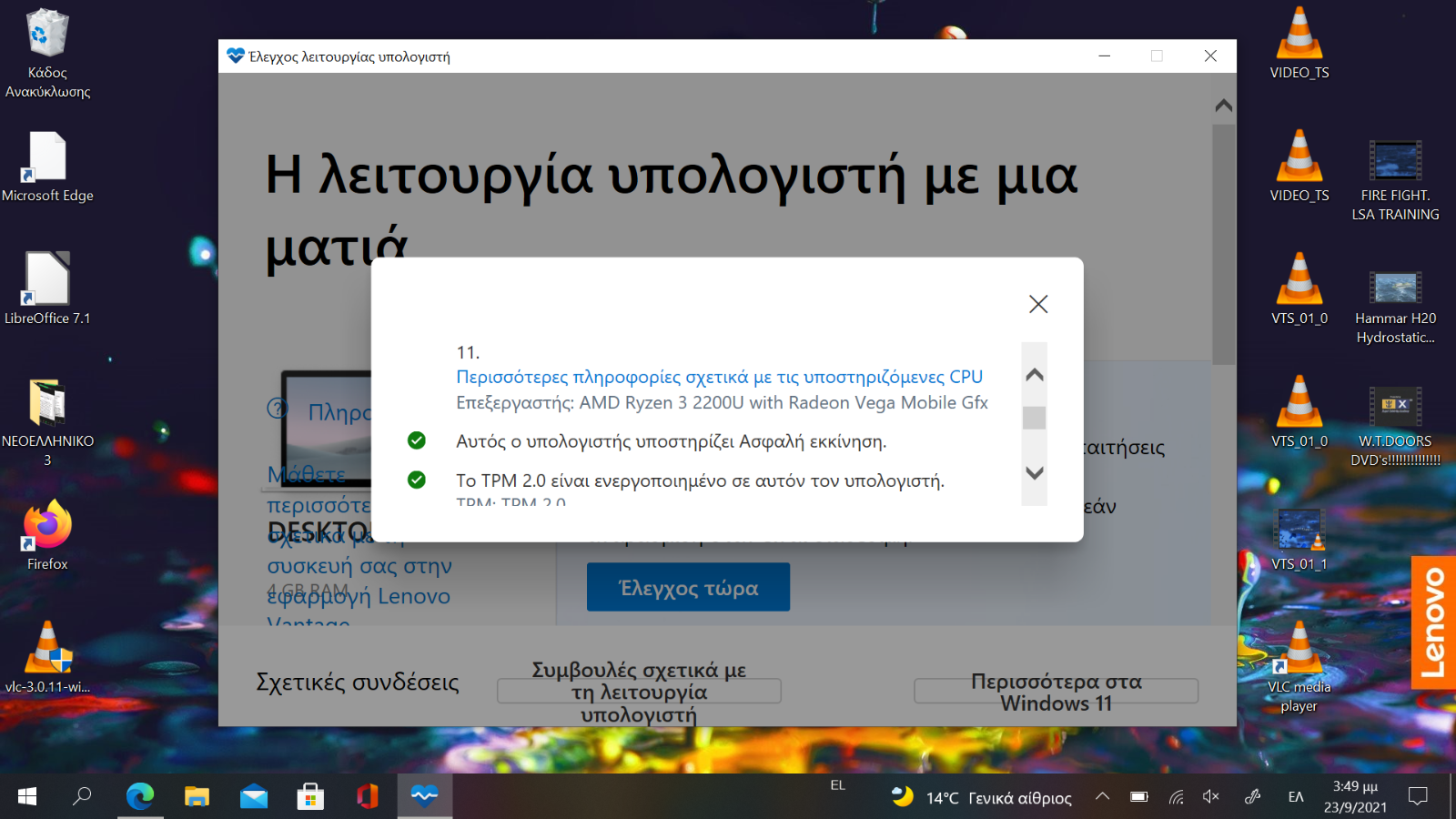Open 'Συμβουλές σχετικά με τη λειτουργία υπολογιστή' link
This screenshot has width=1456, height=819.
(x=639, y=691)
